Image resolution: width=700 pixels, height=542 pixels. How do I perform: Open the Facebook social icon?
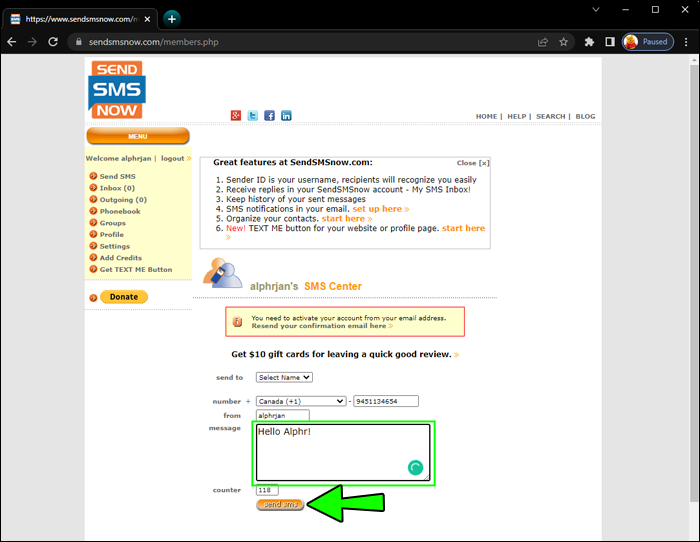point(269,116)
